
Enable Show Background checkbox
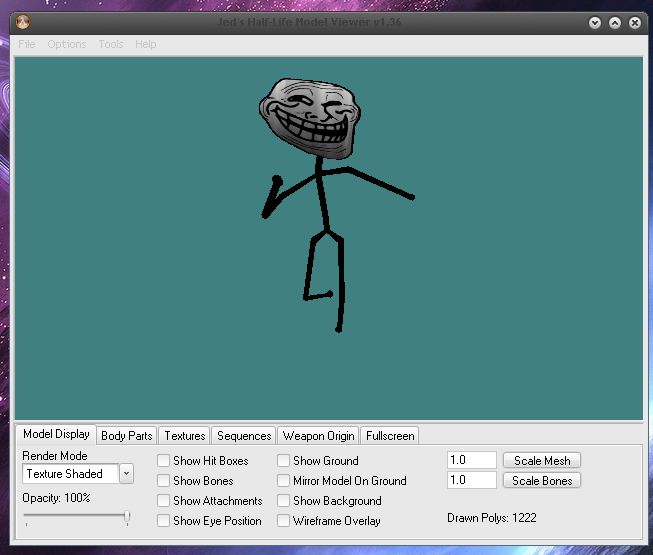tap(283, 500)
